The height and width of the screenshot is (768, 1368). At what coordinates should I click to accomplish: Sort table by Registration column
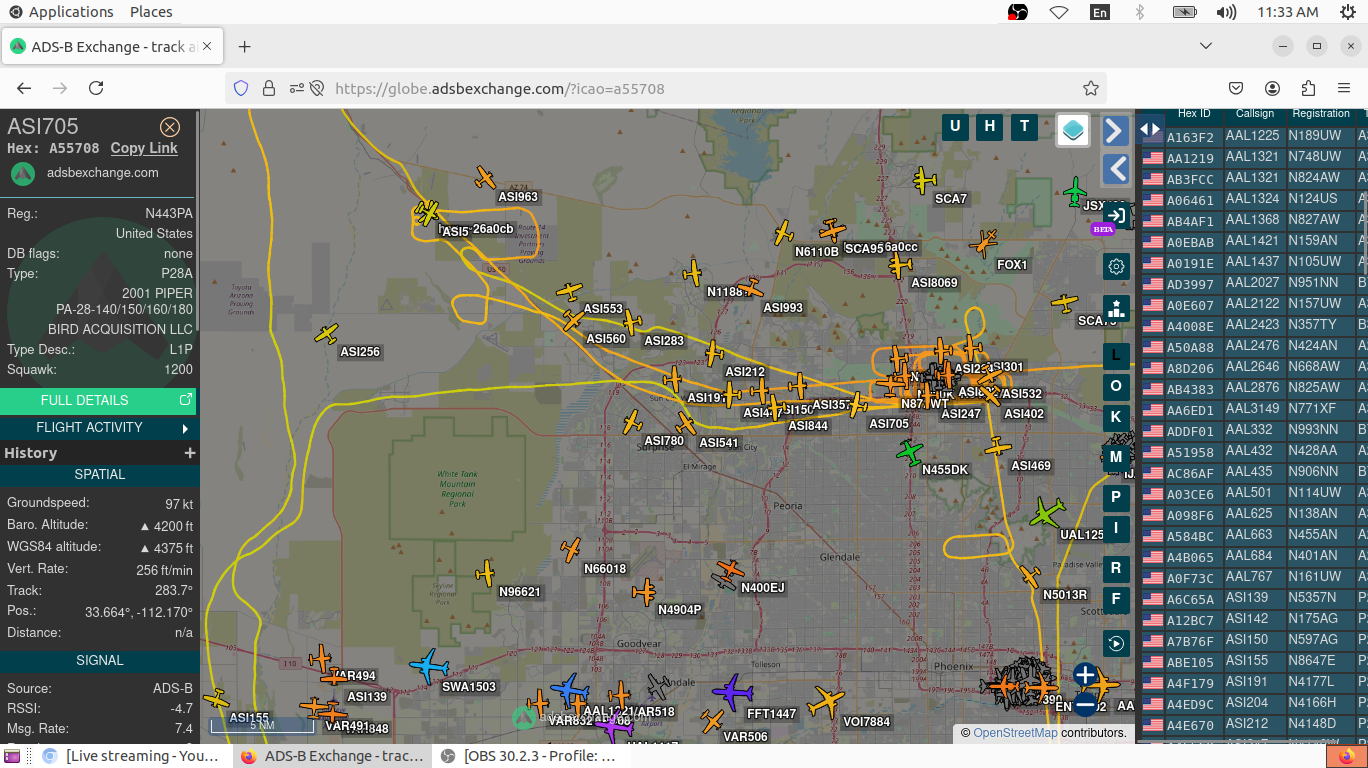(x=1321, y=114)
